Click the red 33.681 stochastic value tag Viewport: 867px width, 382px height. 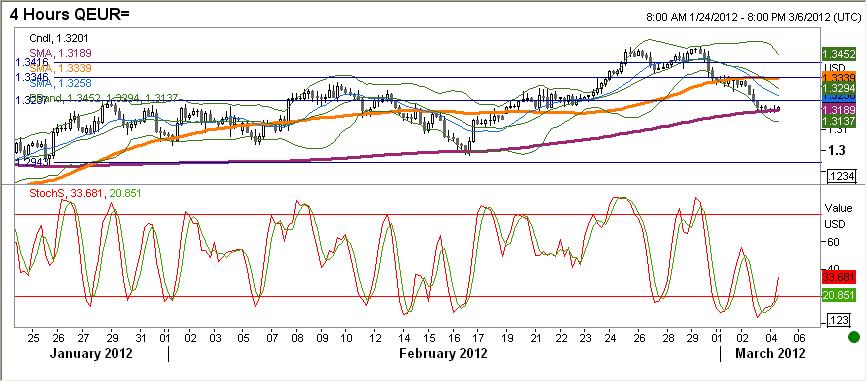[839, 276]
